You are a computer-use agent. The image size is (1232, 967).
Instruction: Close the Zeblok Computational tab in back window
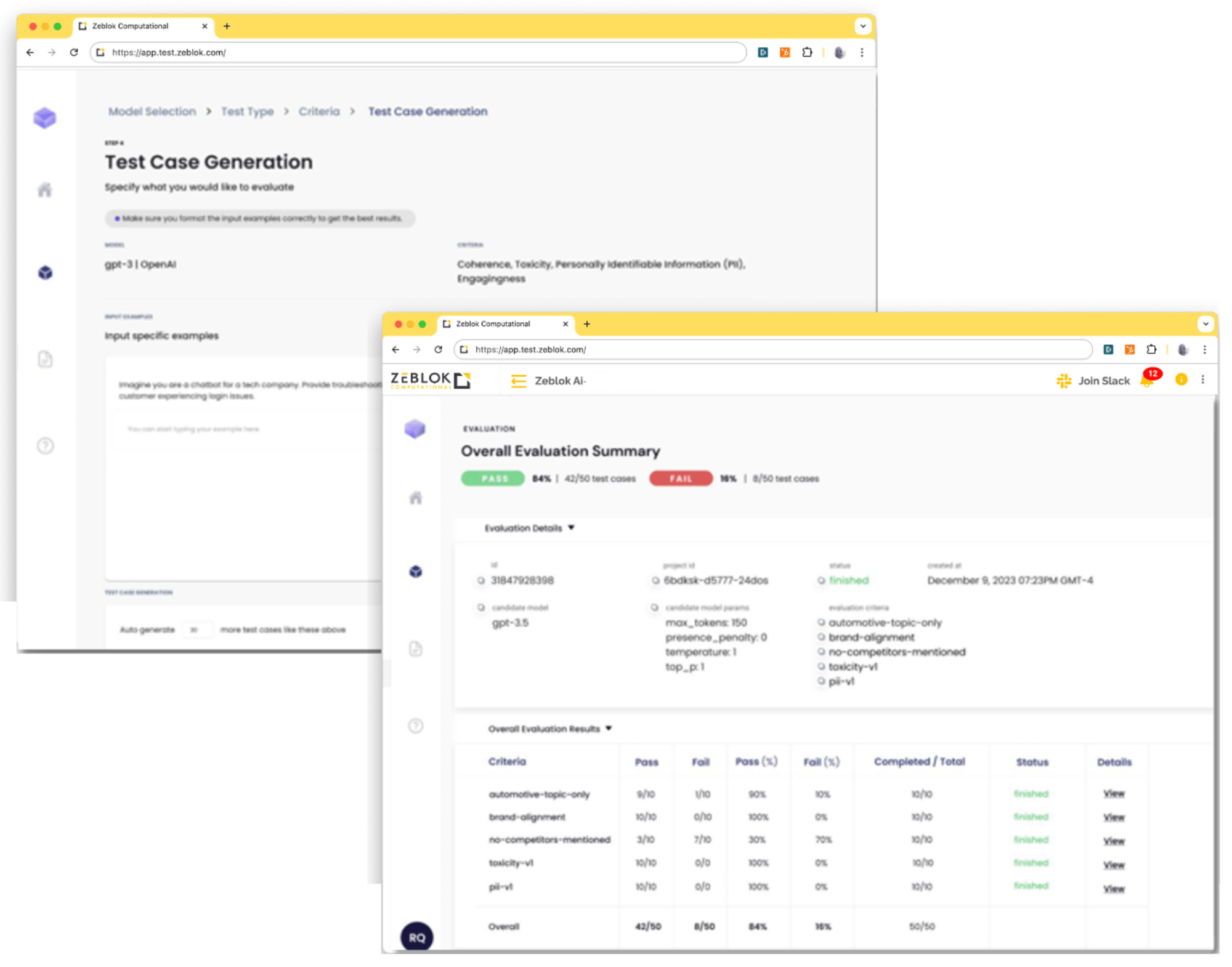click(x=205, y=26)
